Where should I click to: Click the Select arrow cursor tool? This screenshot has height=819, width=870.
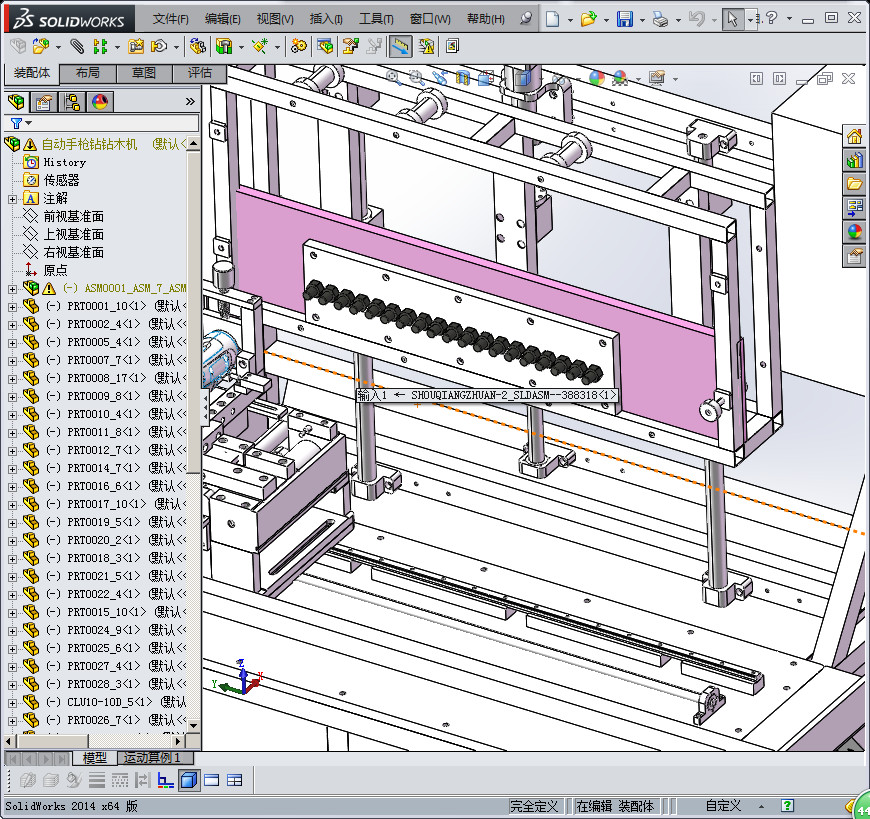coord(733,19)
